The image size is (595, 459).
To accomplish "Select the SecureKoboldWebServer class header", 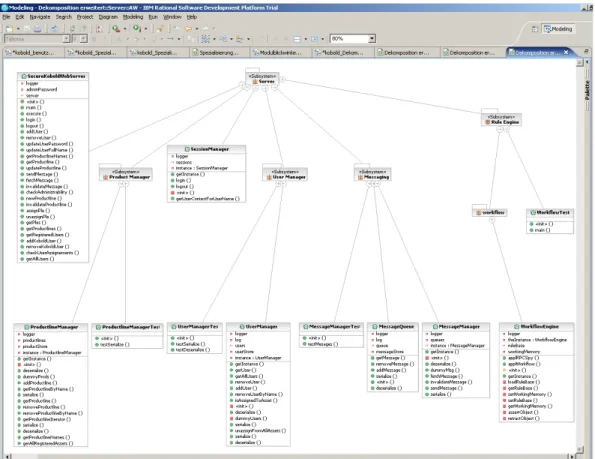I will point(53,76).
